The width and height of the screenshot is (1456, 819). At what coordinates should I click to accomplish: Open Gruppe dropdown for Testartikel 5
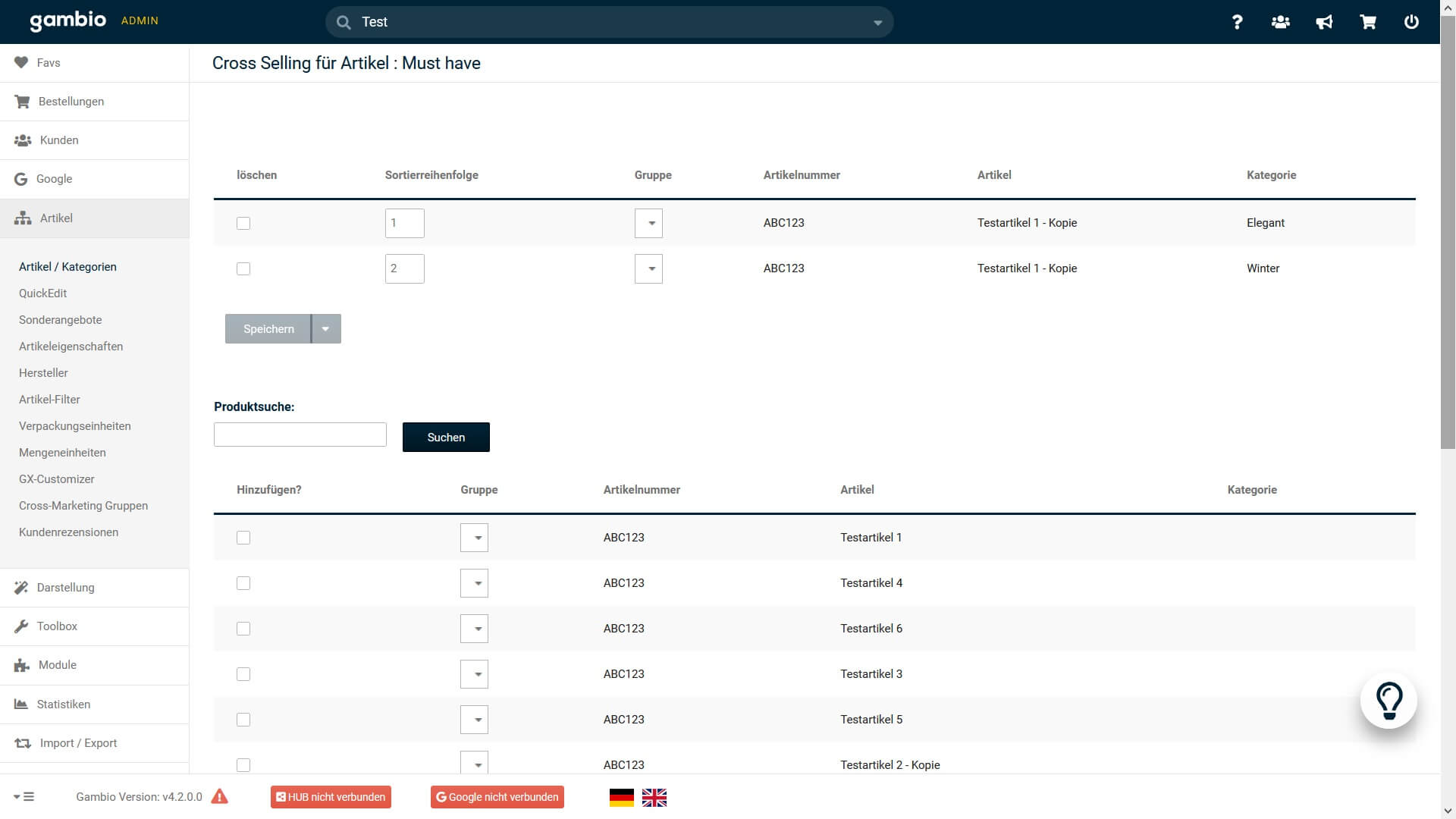[474, 720]
